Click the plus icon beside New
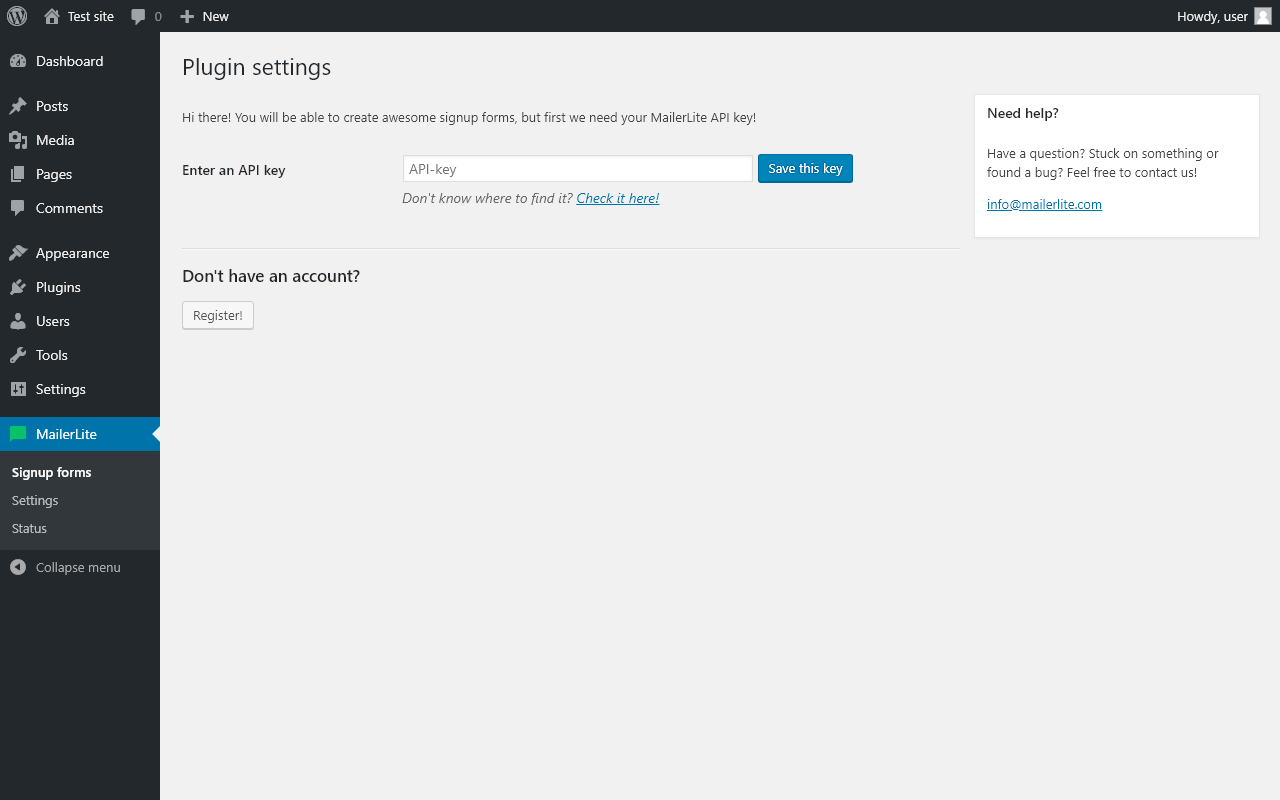This screenshot has width=1280, height=800. coord(187,16)
